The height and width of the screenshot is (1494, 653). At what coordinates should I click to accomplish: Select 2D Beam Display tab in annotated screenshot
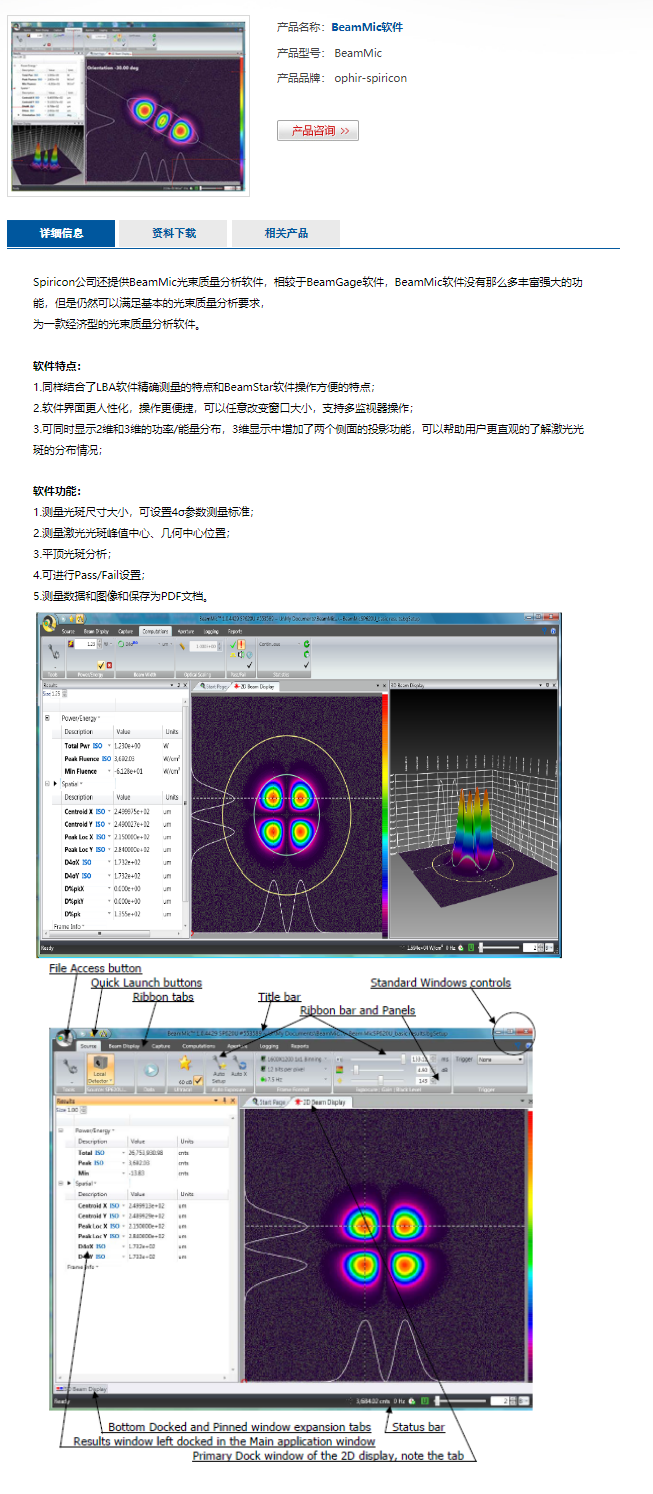point(321,1100)
